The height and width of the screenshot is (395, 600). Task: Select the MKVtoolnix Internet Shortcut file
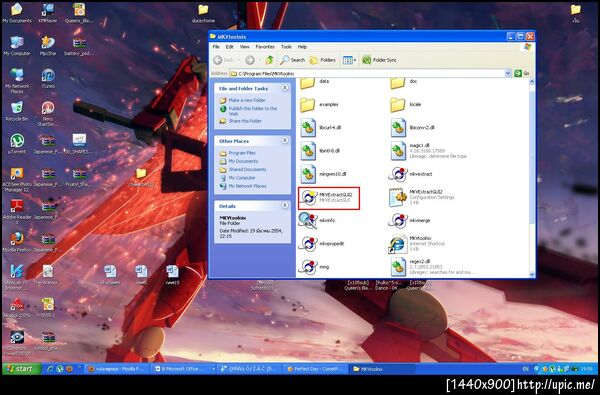tap(417, 244)
